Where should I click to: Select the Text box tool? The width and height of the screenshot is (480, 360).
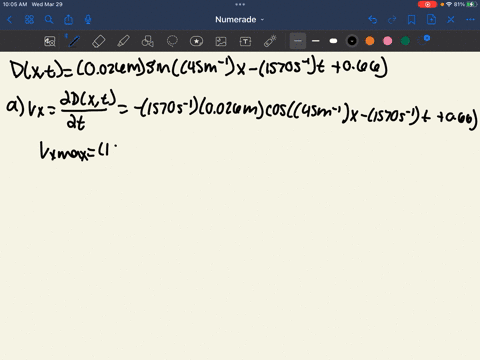[x=245, y=41]
